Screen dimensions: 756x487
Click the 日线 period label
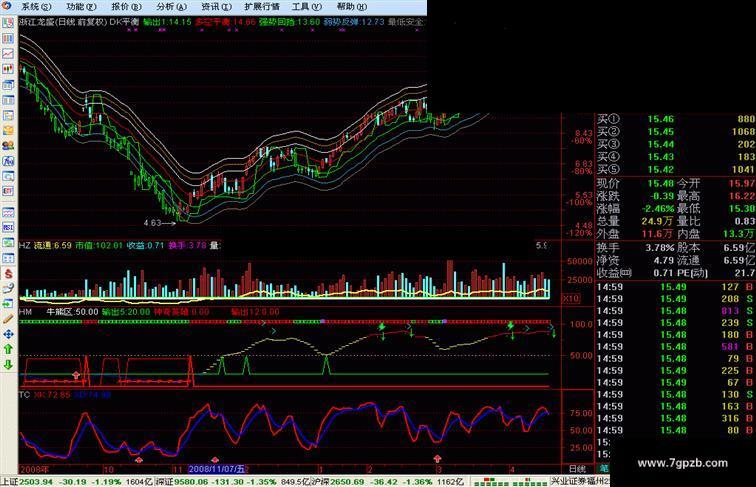pyautogui.click(x=578, y=469)
